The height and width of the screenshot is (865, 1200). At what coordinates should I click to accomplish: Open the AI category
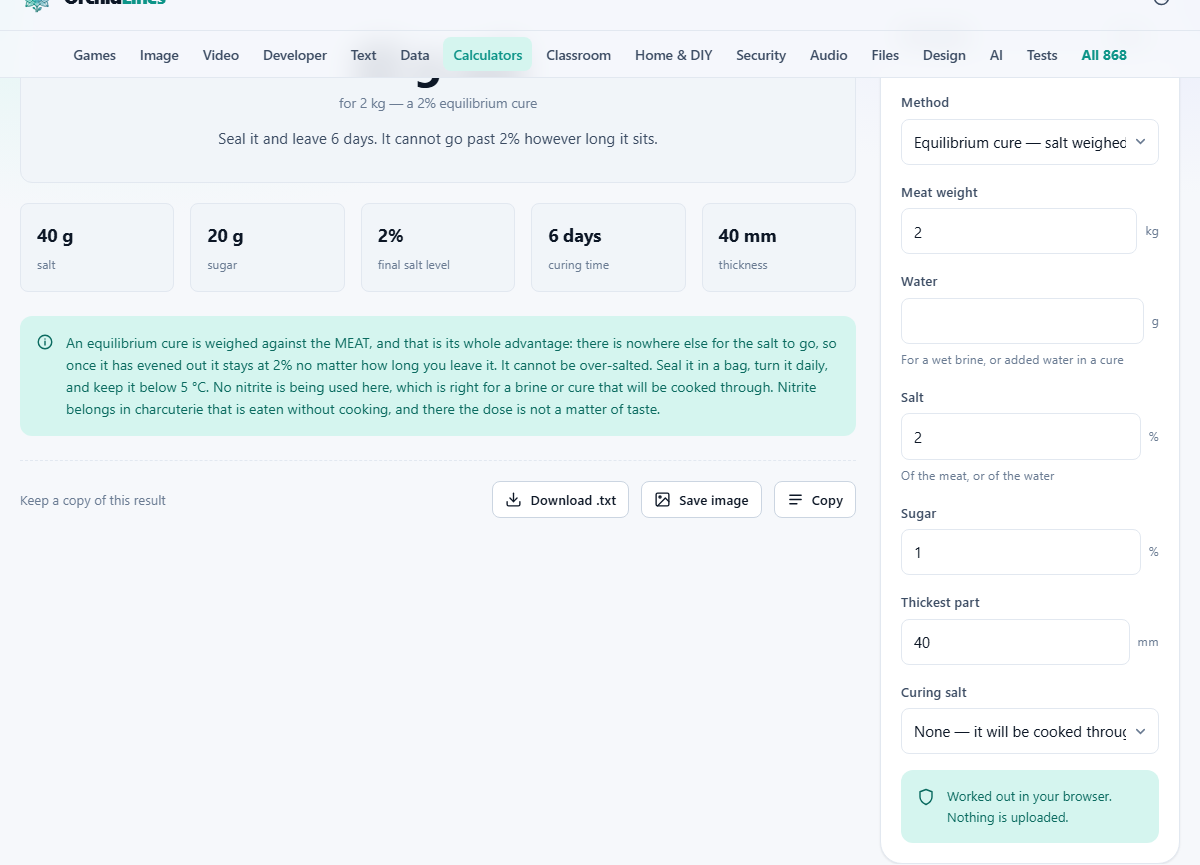996,55
